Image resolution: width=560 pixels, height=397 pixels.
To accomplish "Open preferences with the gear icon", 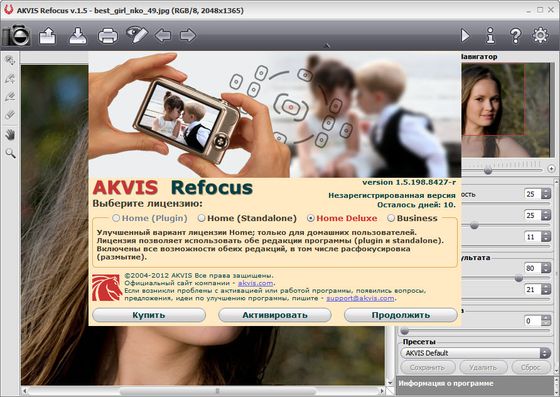I will (x=540, y=35).
